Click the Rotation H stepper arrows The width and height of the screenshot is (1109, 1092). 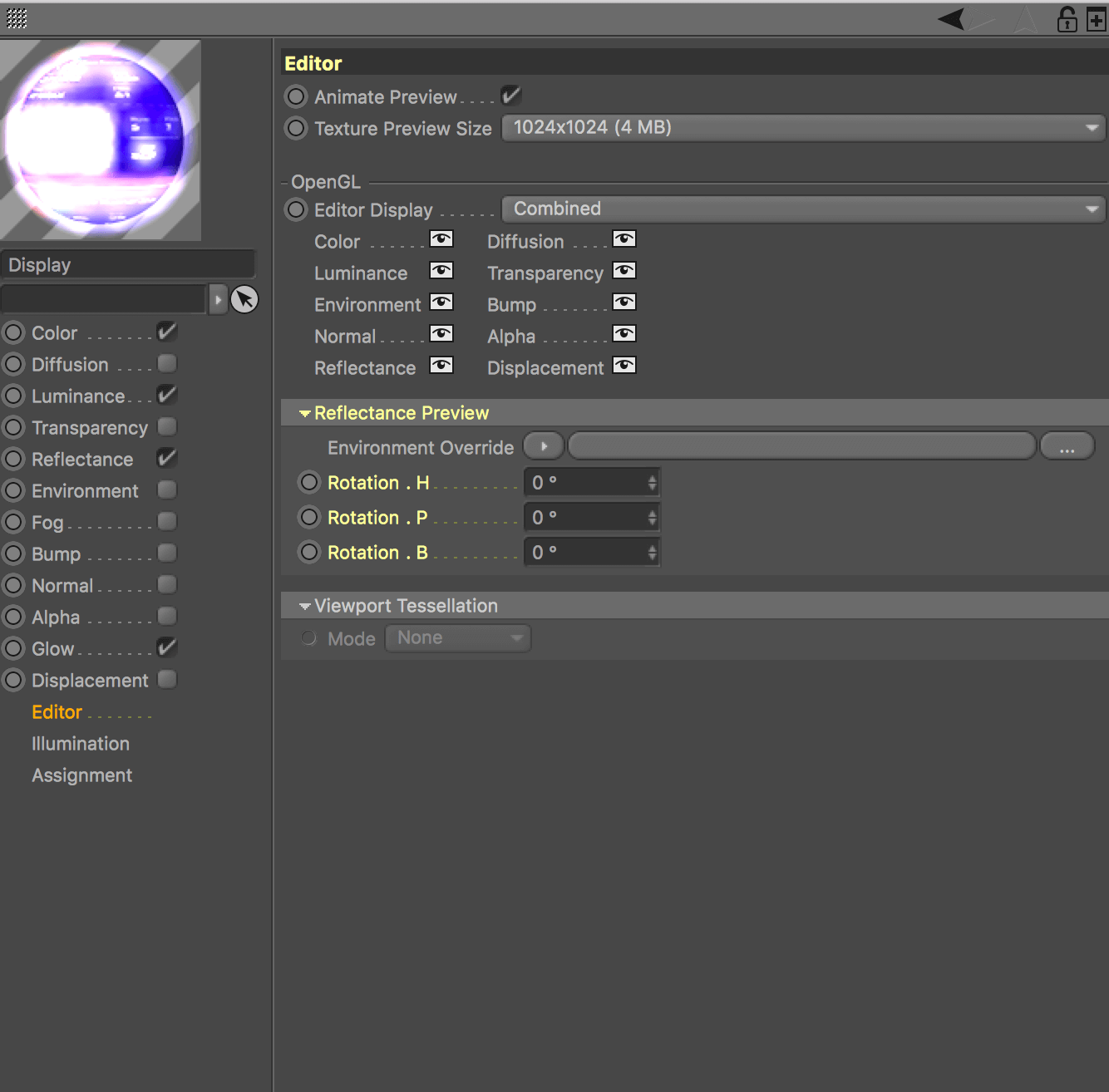(652, 483)
